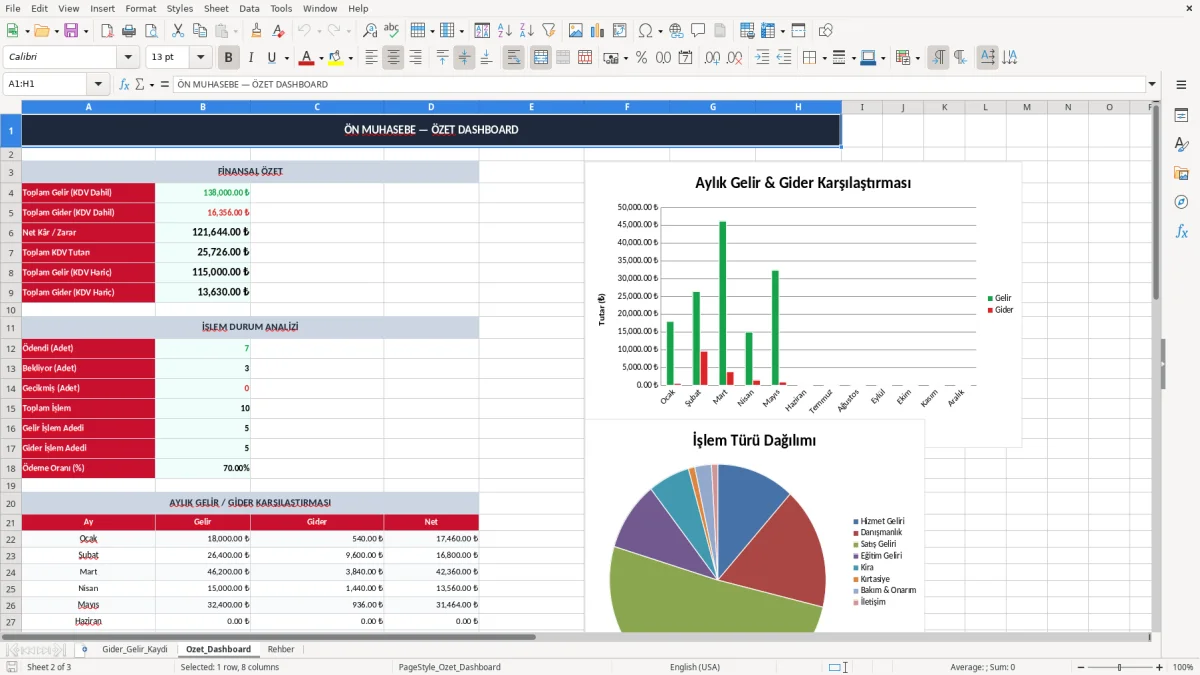Open the Save options dropdown arrow
This screenshot has height=675, width=1200.
pyautogui.click(x=85, y=31)
